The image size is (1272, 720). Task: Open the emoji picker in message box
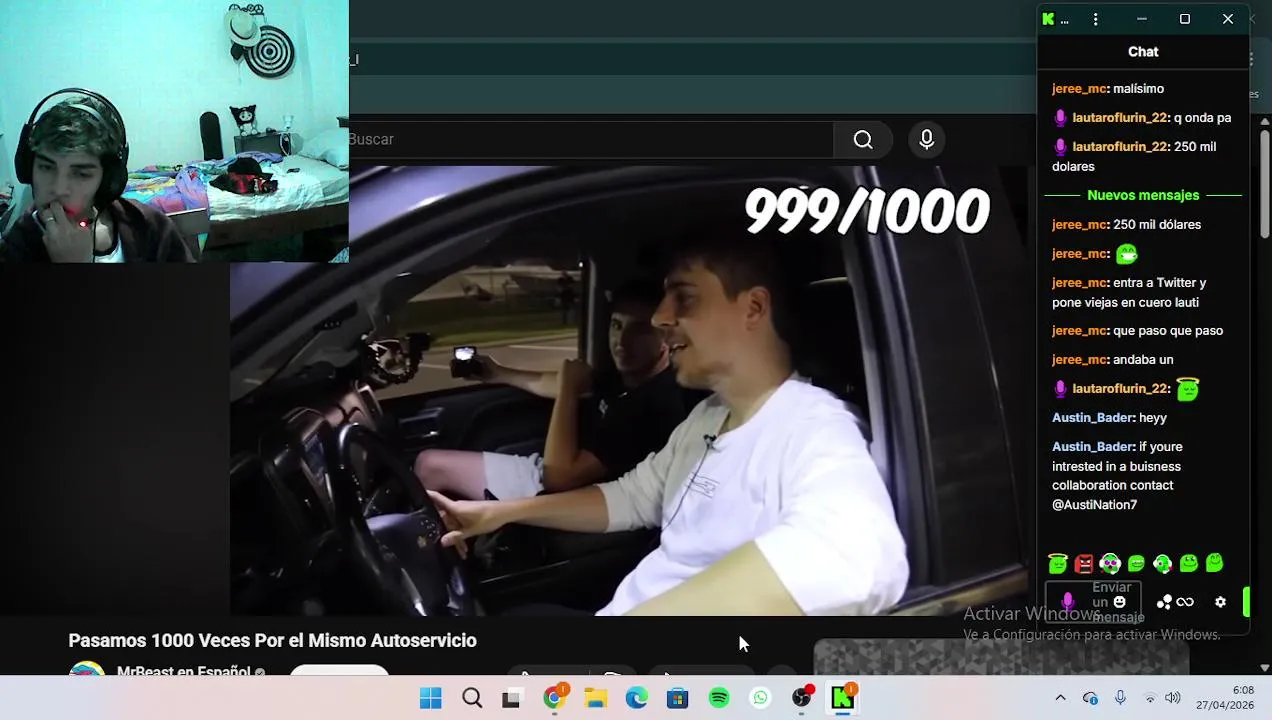(x=1120, y=602)
